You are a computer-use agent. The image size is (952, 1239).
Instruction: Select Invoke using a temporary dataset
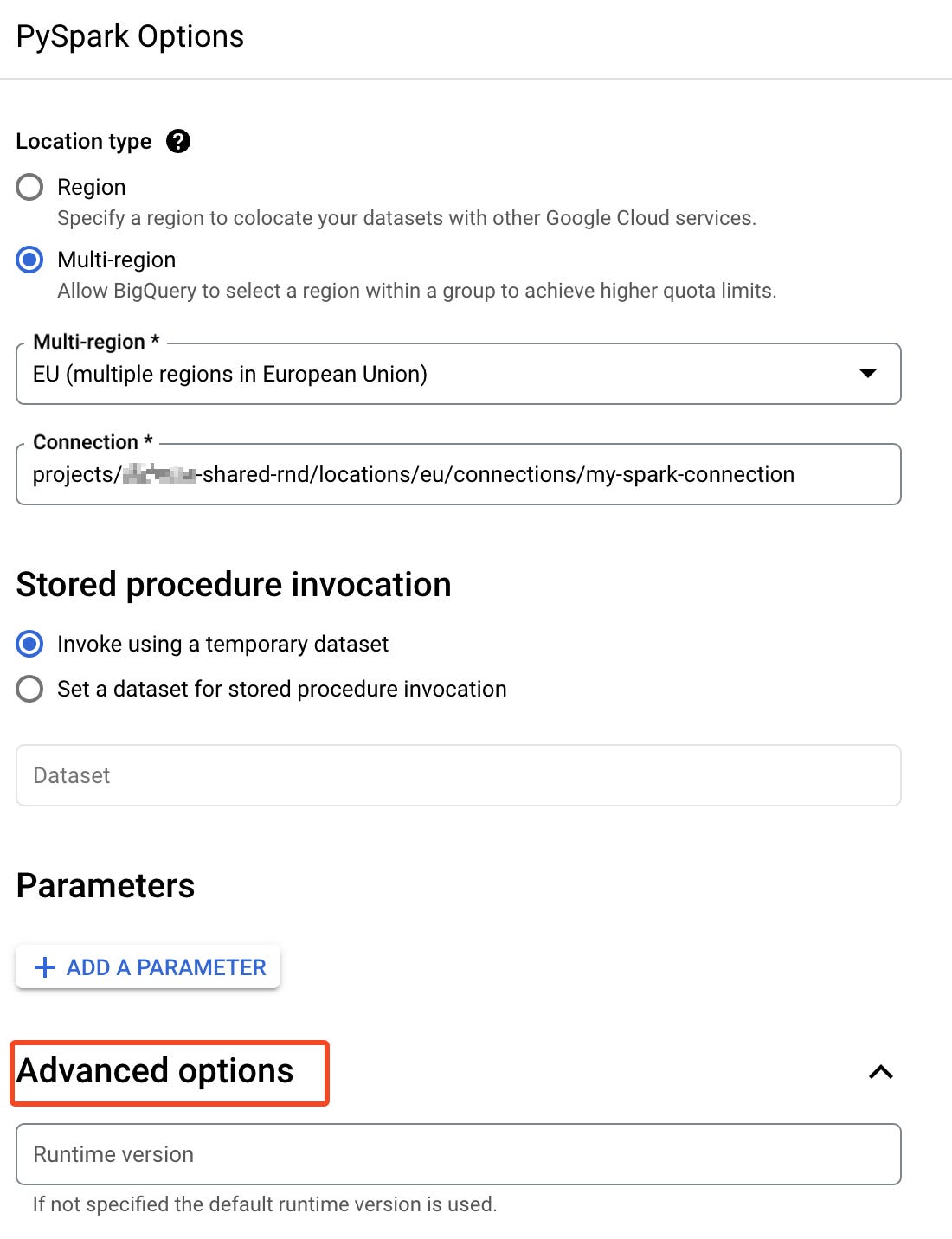(x=29, y=644)
